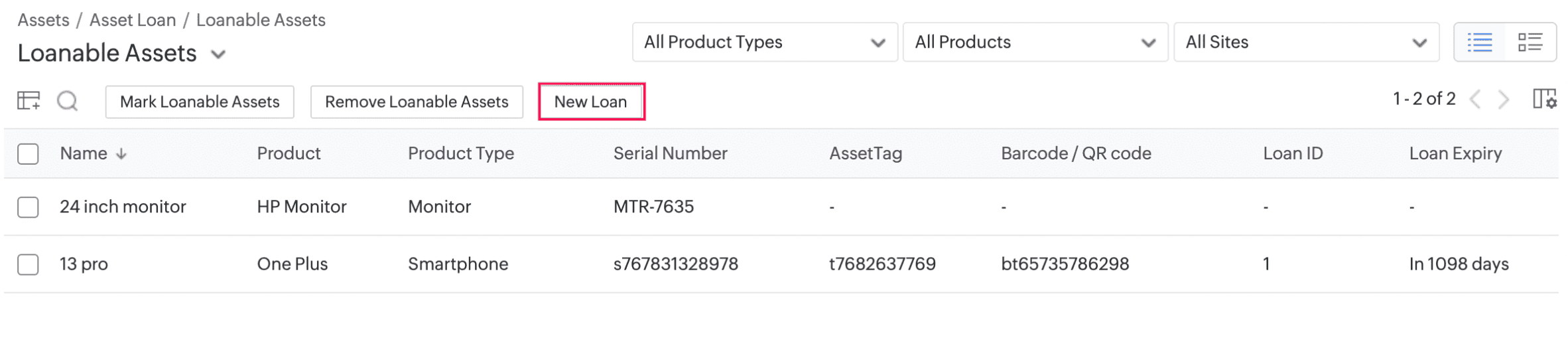Open the All Sites dropdown

coord(1305,42)
